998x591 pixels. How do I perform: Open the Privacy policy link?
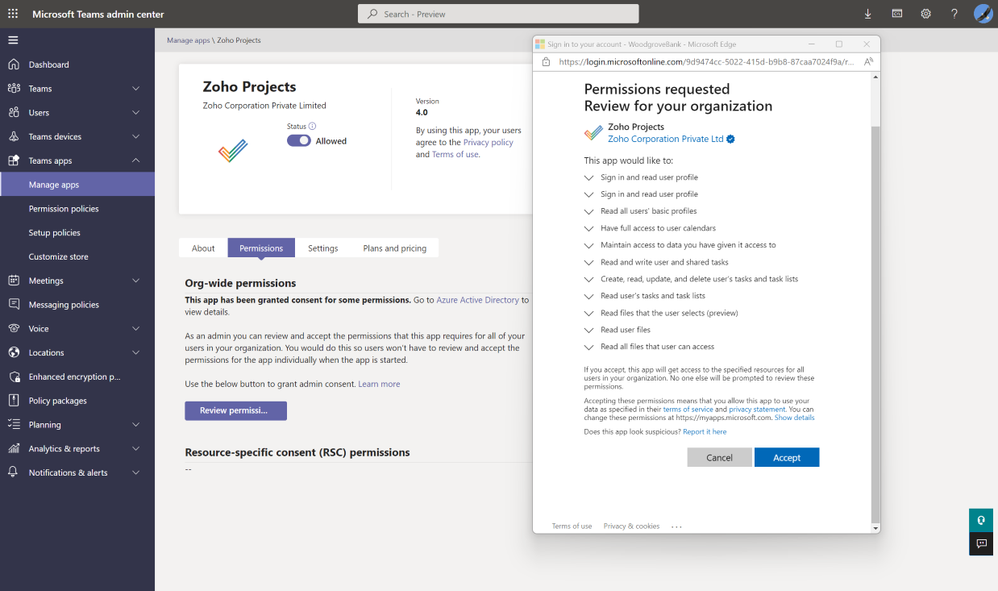pyautogui.click(x=488, y=142)
